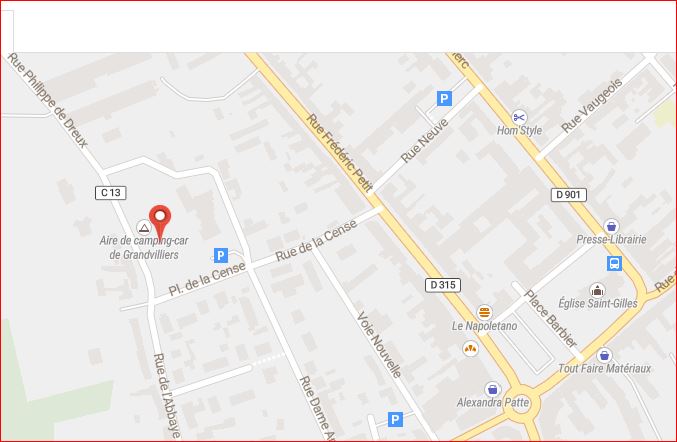
Task: Select the C 13 road badge
Action: pos(111,193)
